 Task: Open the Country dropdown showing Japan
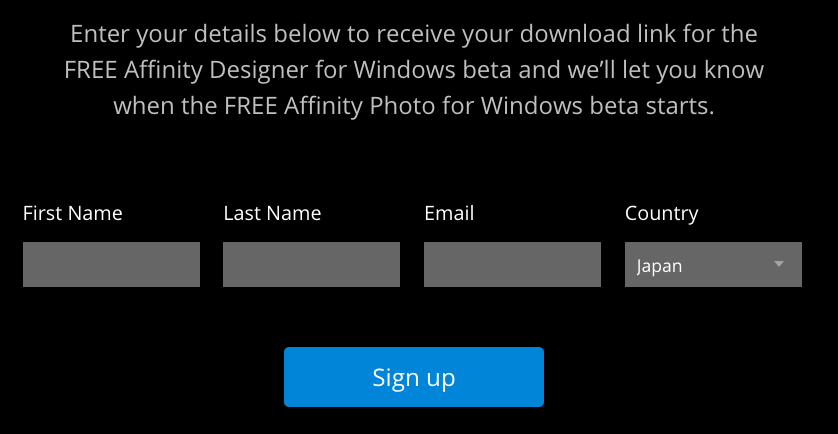pyautogui.click(x=713, y=265)
